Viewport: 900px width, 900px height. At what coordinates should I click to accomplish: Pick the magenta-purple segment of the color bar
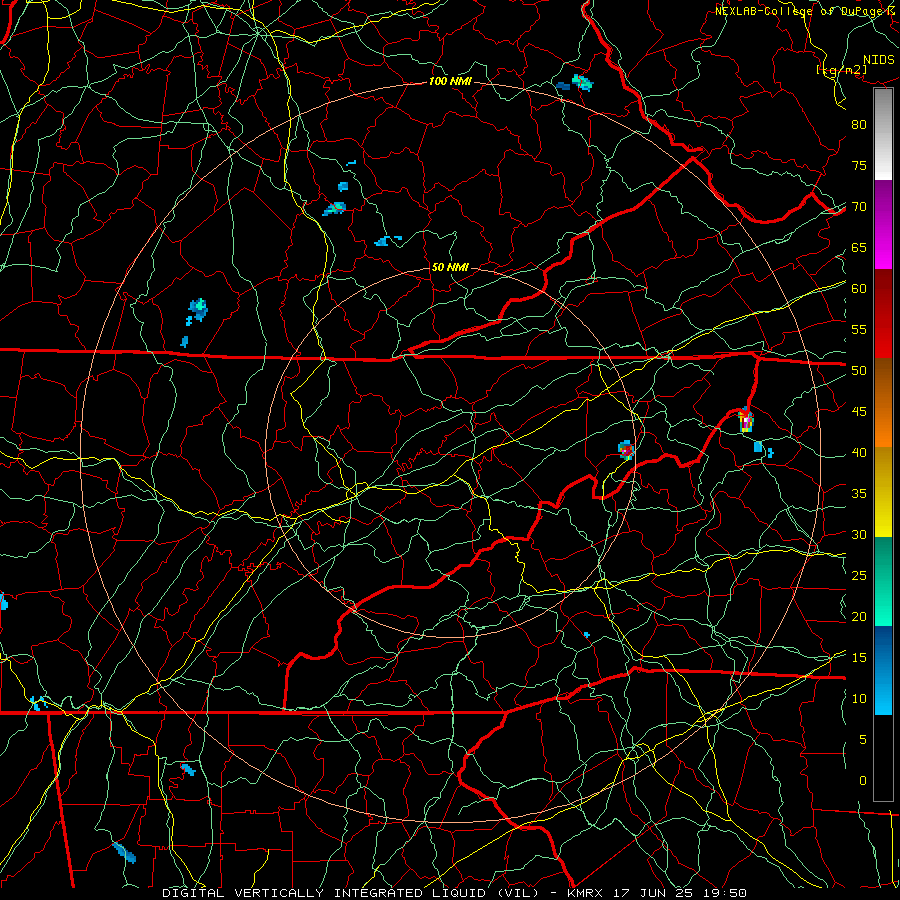point(883,224)
